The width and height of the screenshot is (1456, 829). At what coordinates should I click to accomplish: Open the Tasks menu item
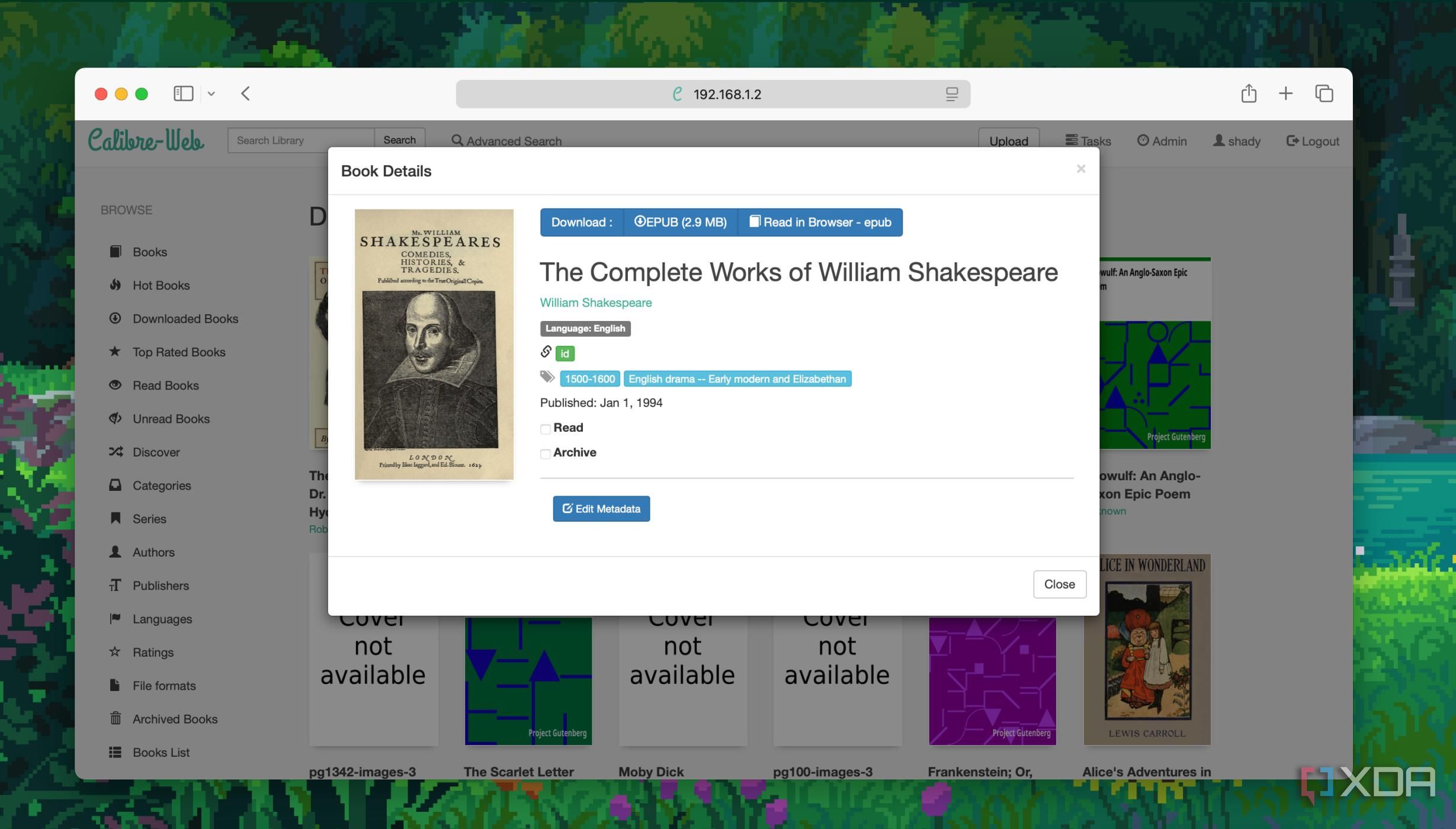pyautogui.click(x=1088, y=141)
